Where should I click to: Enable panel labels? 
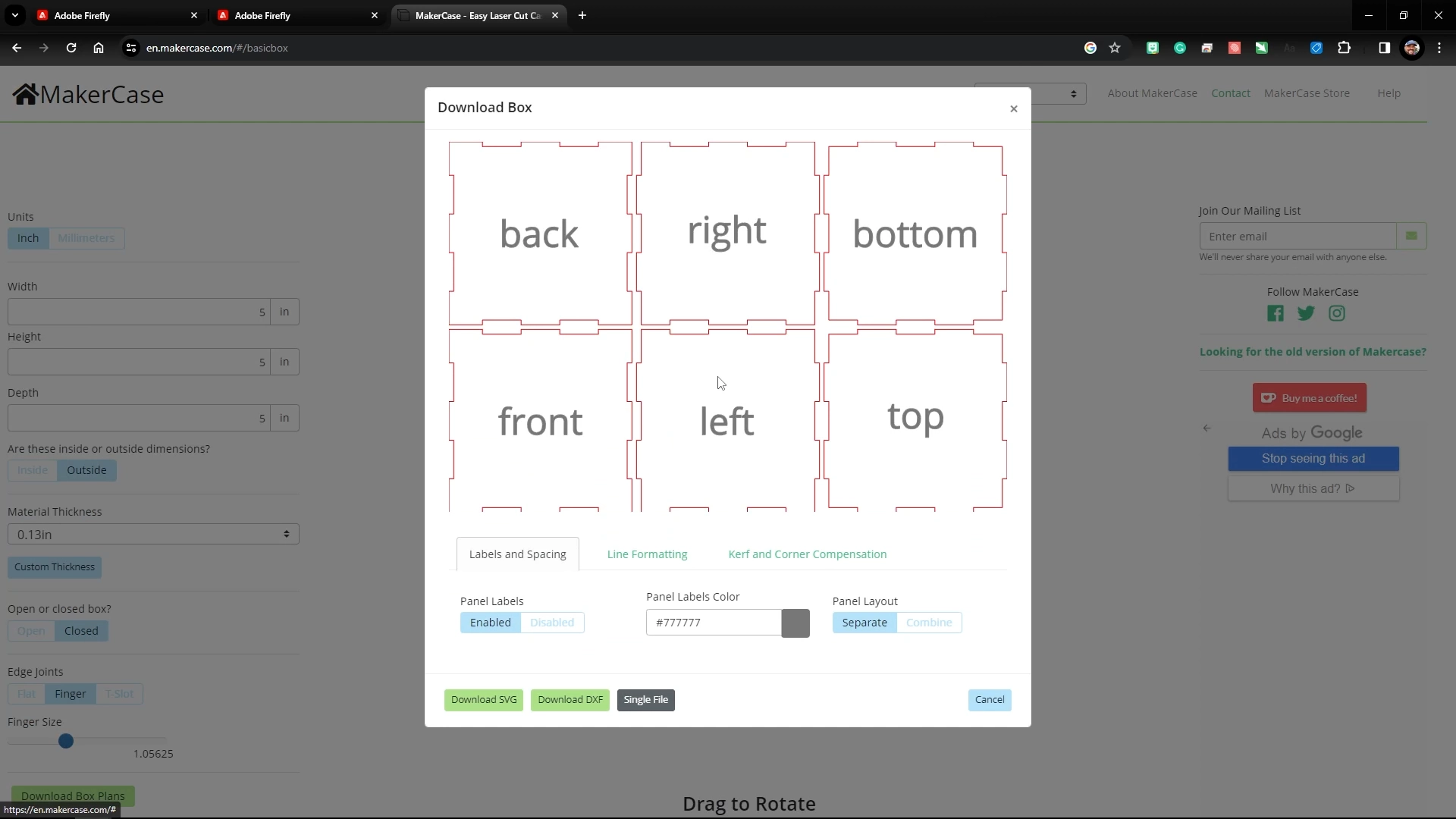tap(490, 623)
